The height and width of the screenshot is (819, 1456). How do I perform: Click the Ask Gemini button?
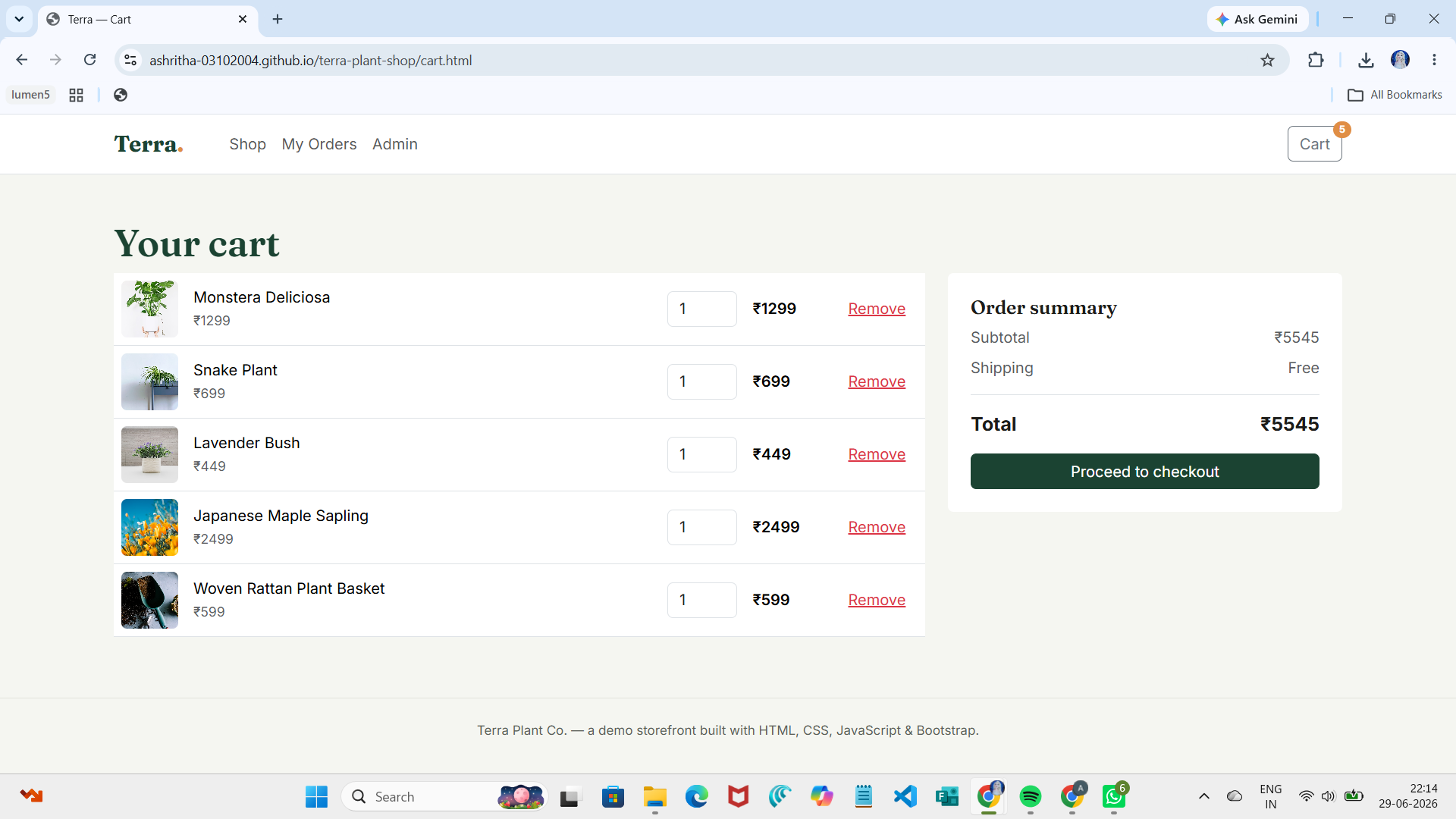[x=1257, y=19]
